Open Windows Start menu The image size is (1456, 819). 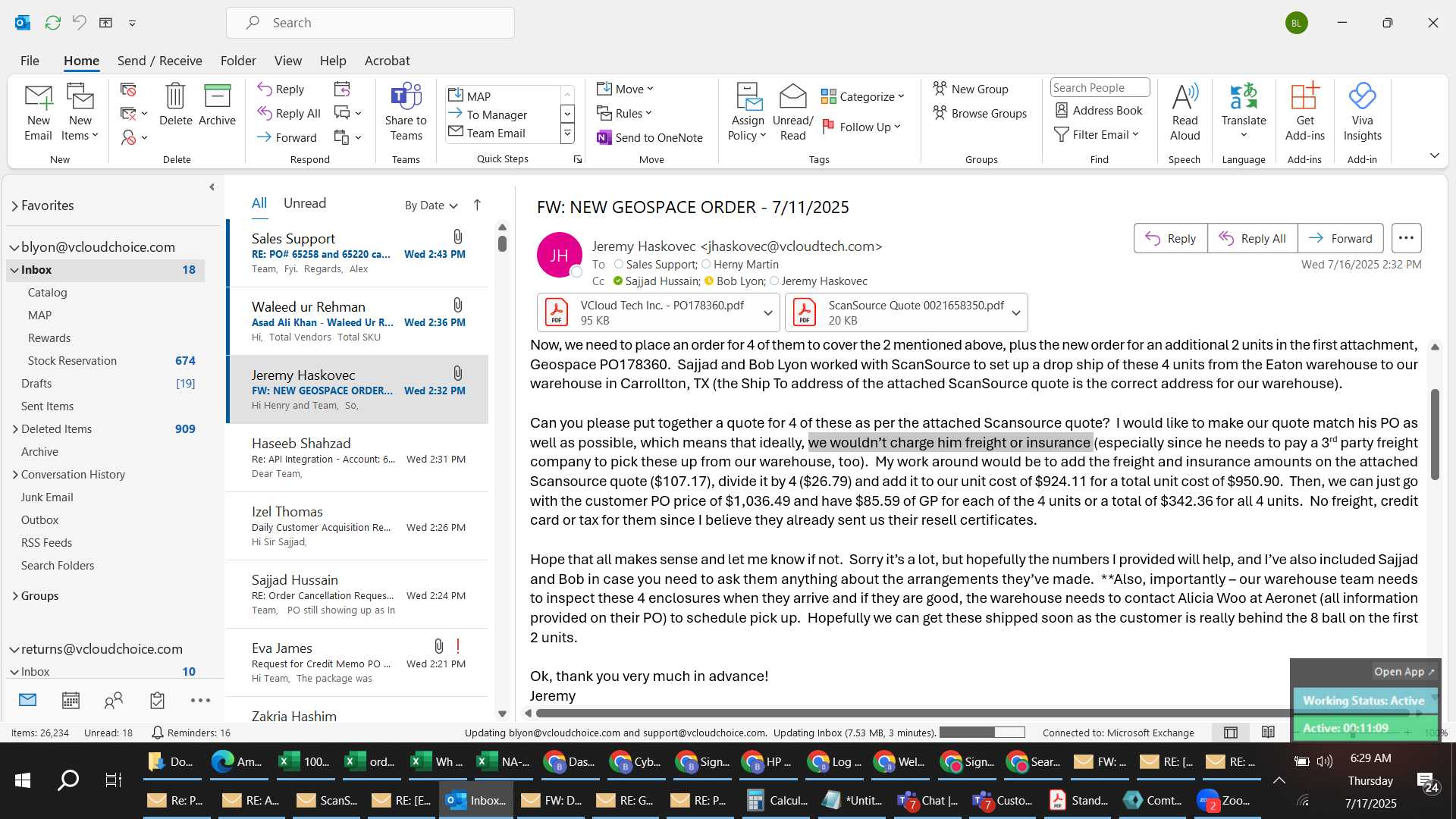click(x=23, y=780)
